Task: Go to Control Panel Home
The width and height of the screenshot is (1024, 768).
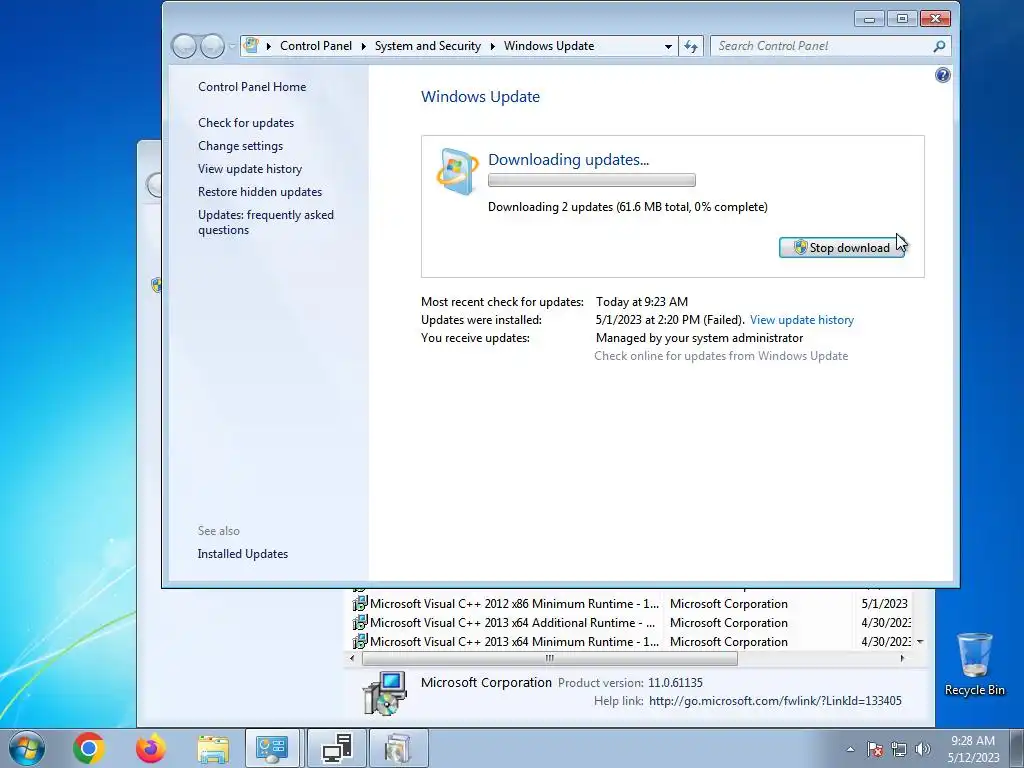Action: click(x=252, y=87)
